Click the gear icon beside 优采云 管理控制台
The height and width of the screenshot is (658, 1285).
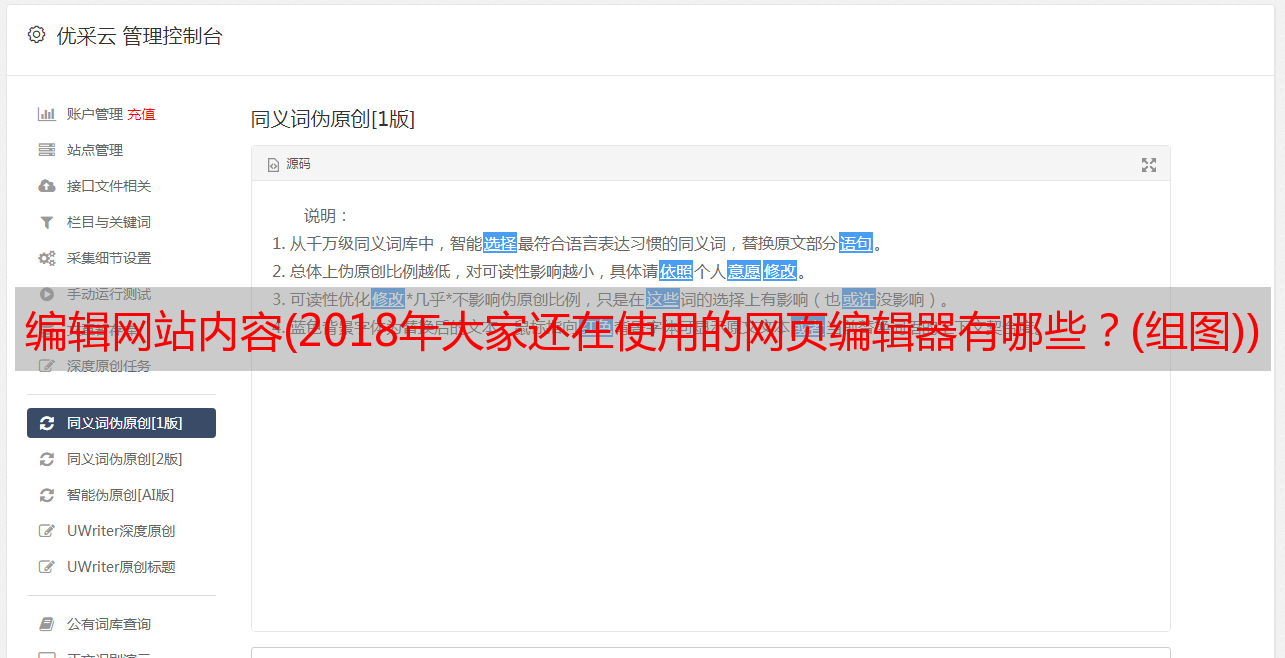pyautogui.click(x=37, y=35)
